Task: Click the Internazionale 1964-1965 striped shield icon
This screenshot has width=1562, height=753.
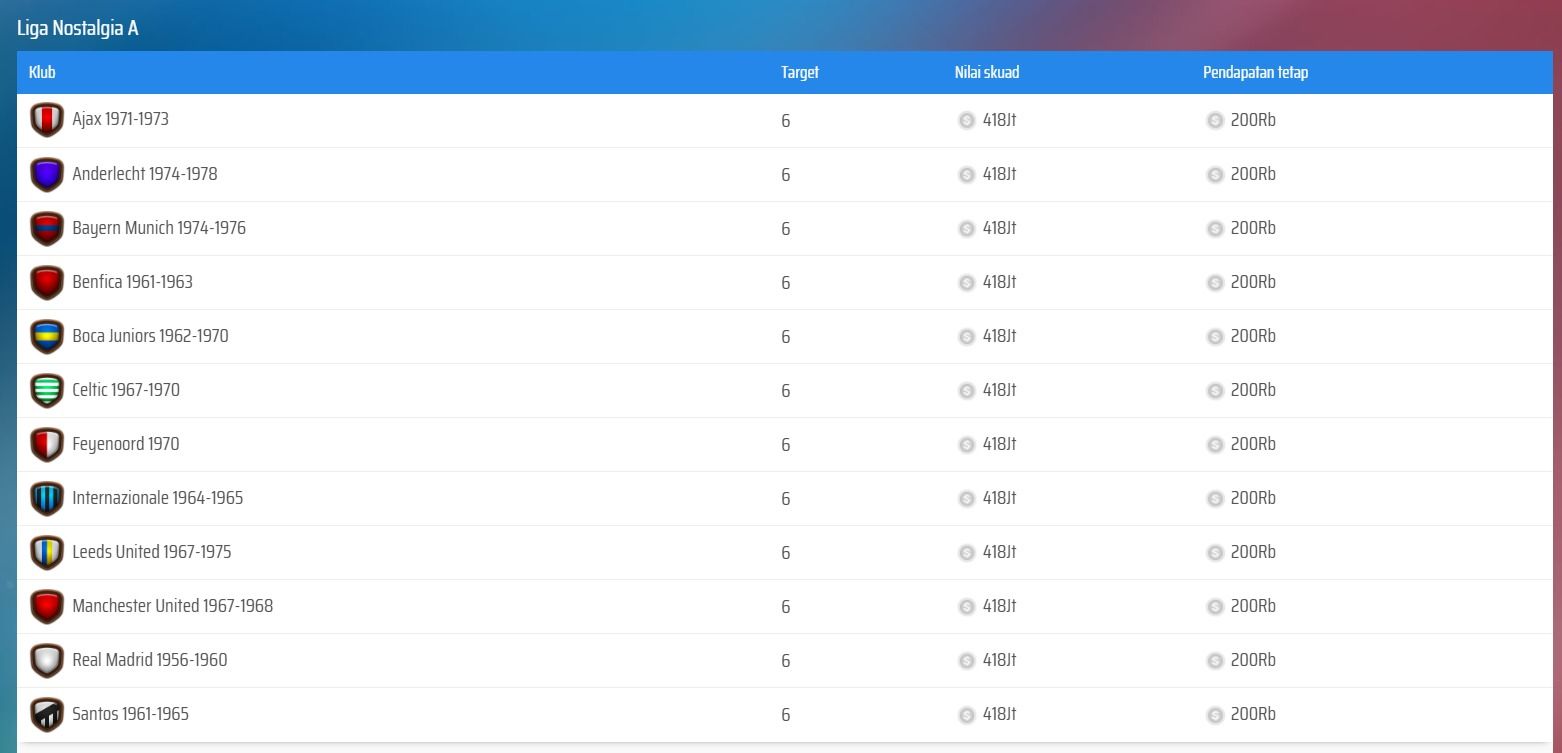Action: pyautogui.click(x=47, y=498)
